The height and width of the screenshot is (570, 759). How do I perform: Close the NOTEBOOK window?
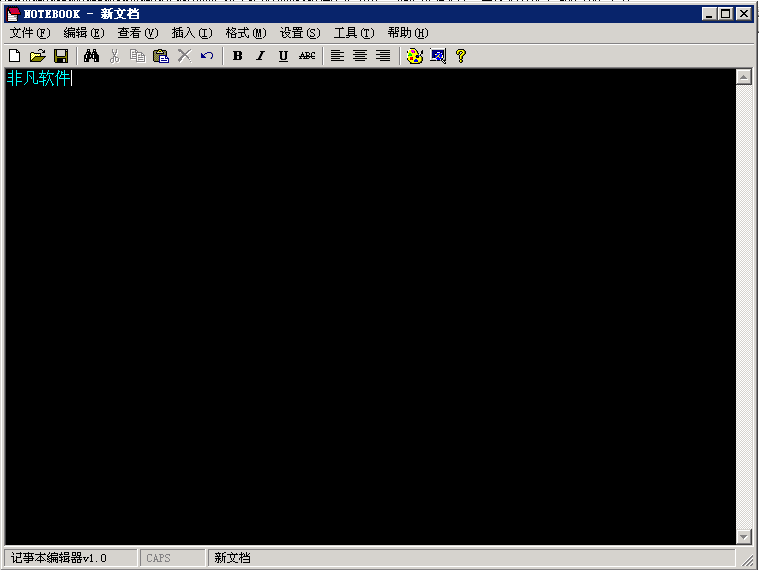(744, 14)
